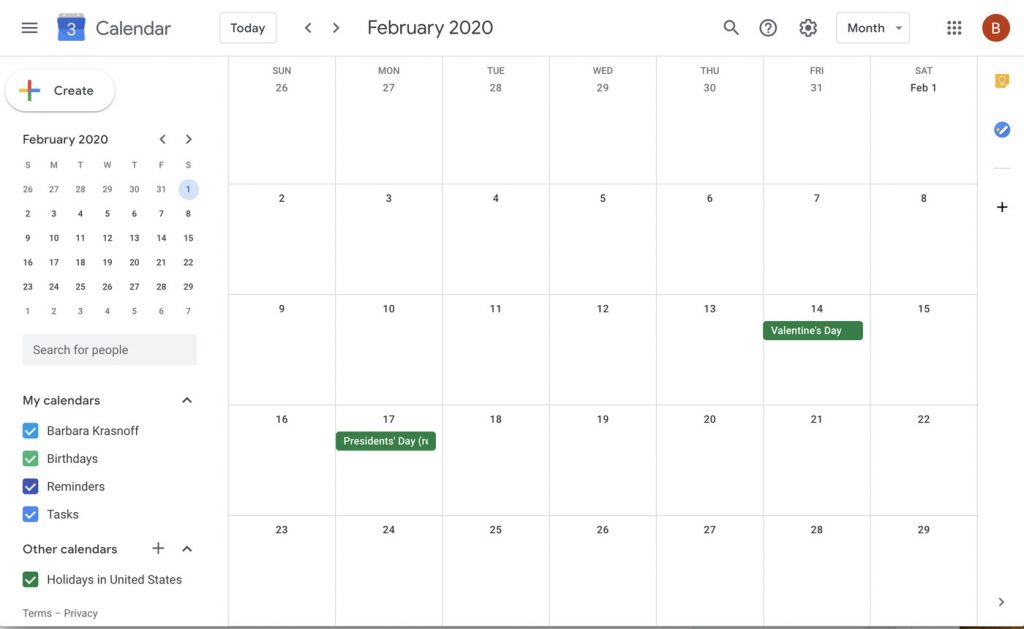Uncheck the Birthdays calendar

pyautogui.click(x=29, y=458)
